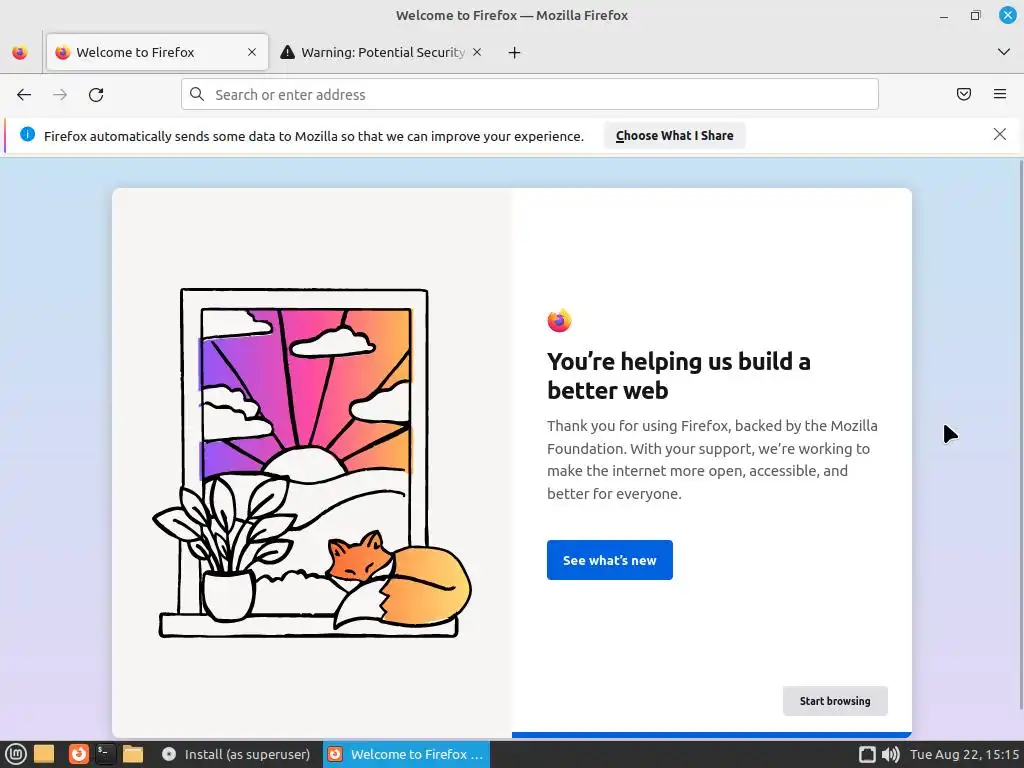Open the volume control tray icon
Screen dimensions: 1024x768
click(890, 754)
